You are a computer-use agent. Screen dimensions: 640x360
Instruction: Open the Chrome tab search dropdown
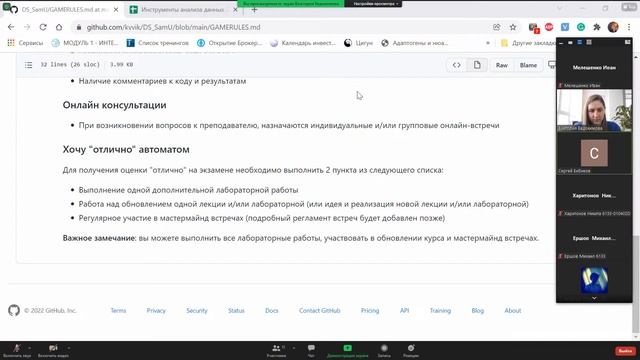tap(559, 9)
